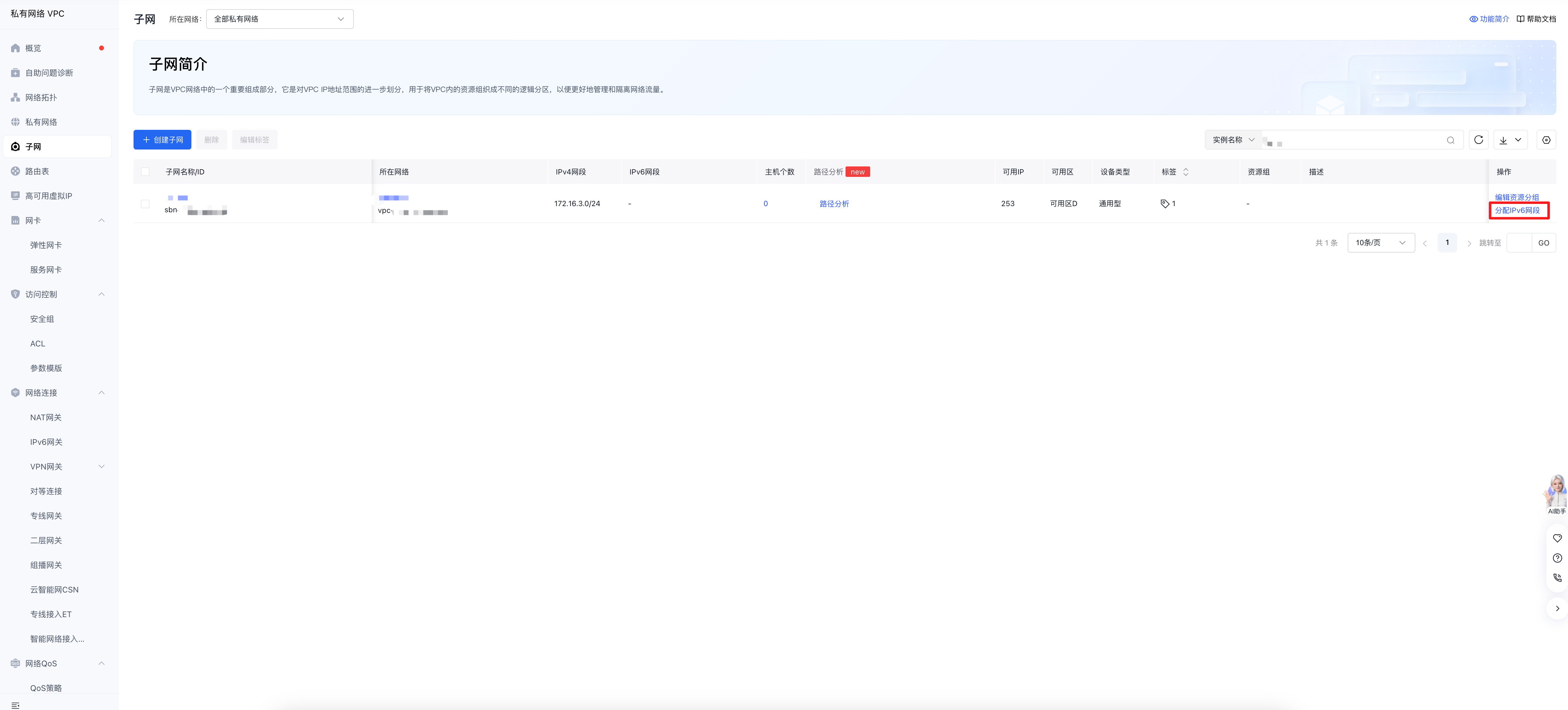Refresh the subnet list
Image resolution: width=1568 pixels, height=710 pixels.
tap(1478, 140)
